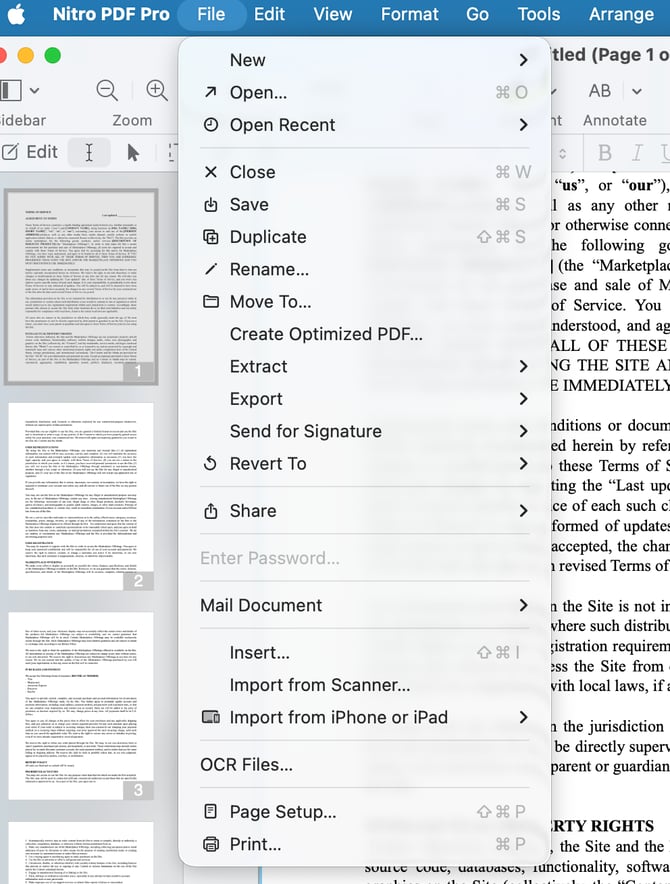Expand the sidebar options chevron
This screenshot has width=670, height=884.
click(x=34, y=90)
